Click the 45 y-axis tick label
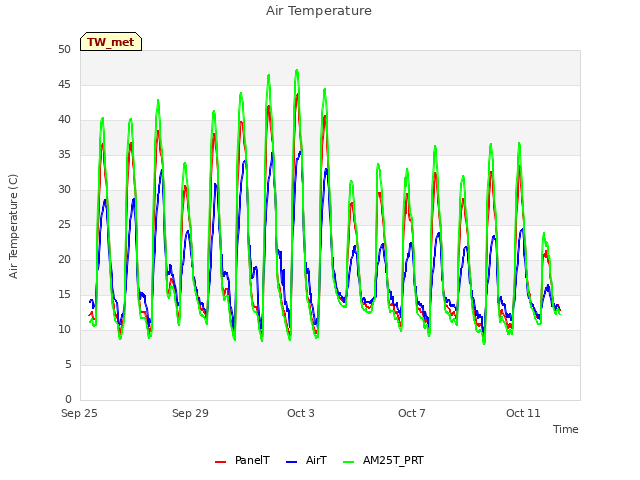The width and height of the screenshot is (640, 480). pos(64,85)
